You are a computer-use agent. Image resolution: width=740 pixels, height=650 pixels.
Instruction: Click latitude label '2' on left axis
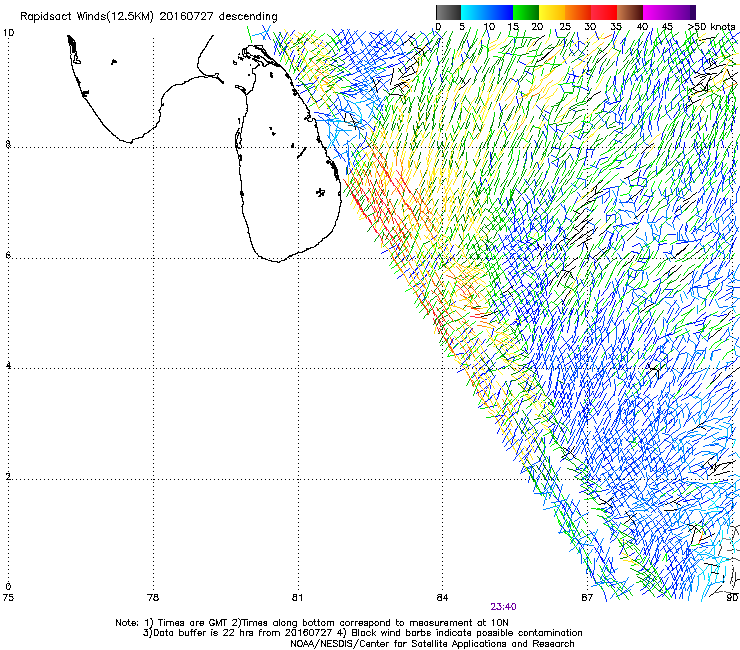[8, 476]
